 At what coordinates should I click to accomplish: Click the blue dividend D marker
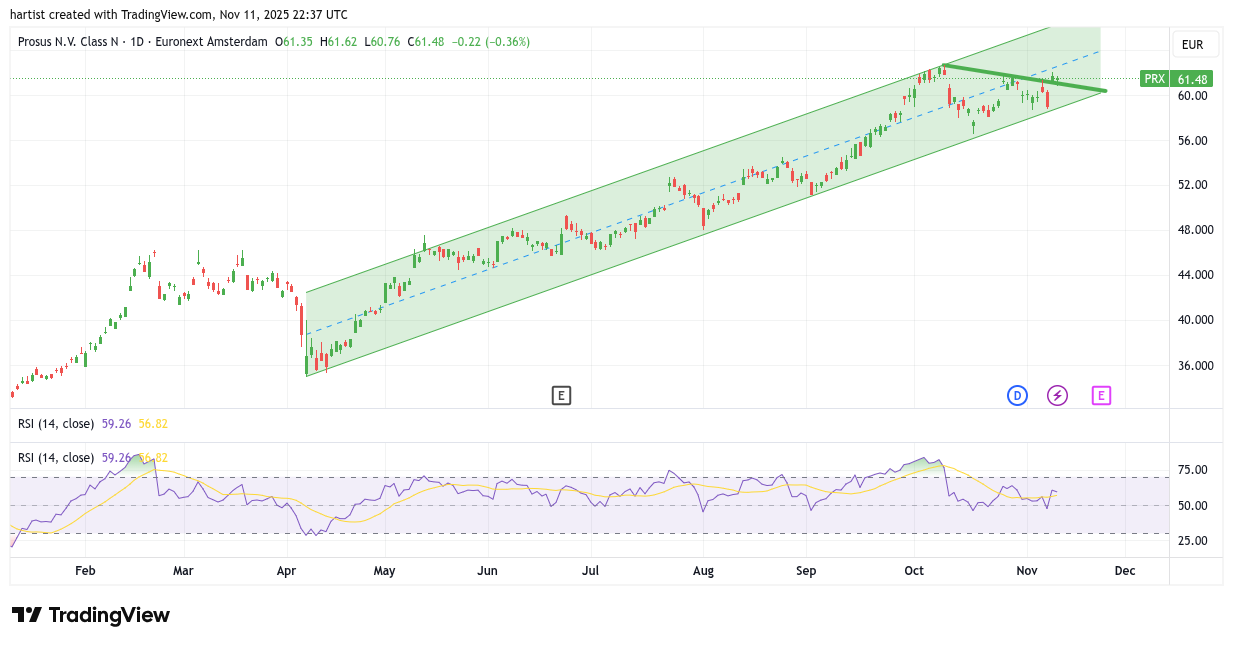[x=1017, y=395]
